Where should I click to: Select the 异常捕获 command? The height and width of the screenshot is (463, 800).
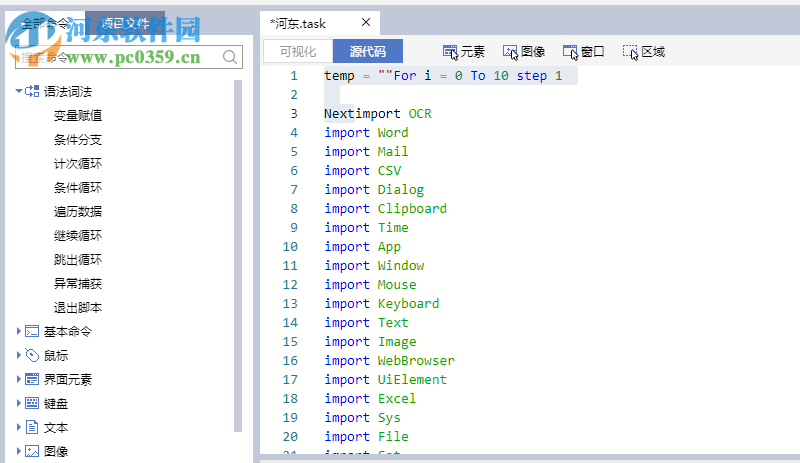pos(78,284)
